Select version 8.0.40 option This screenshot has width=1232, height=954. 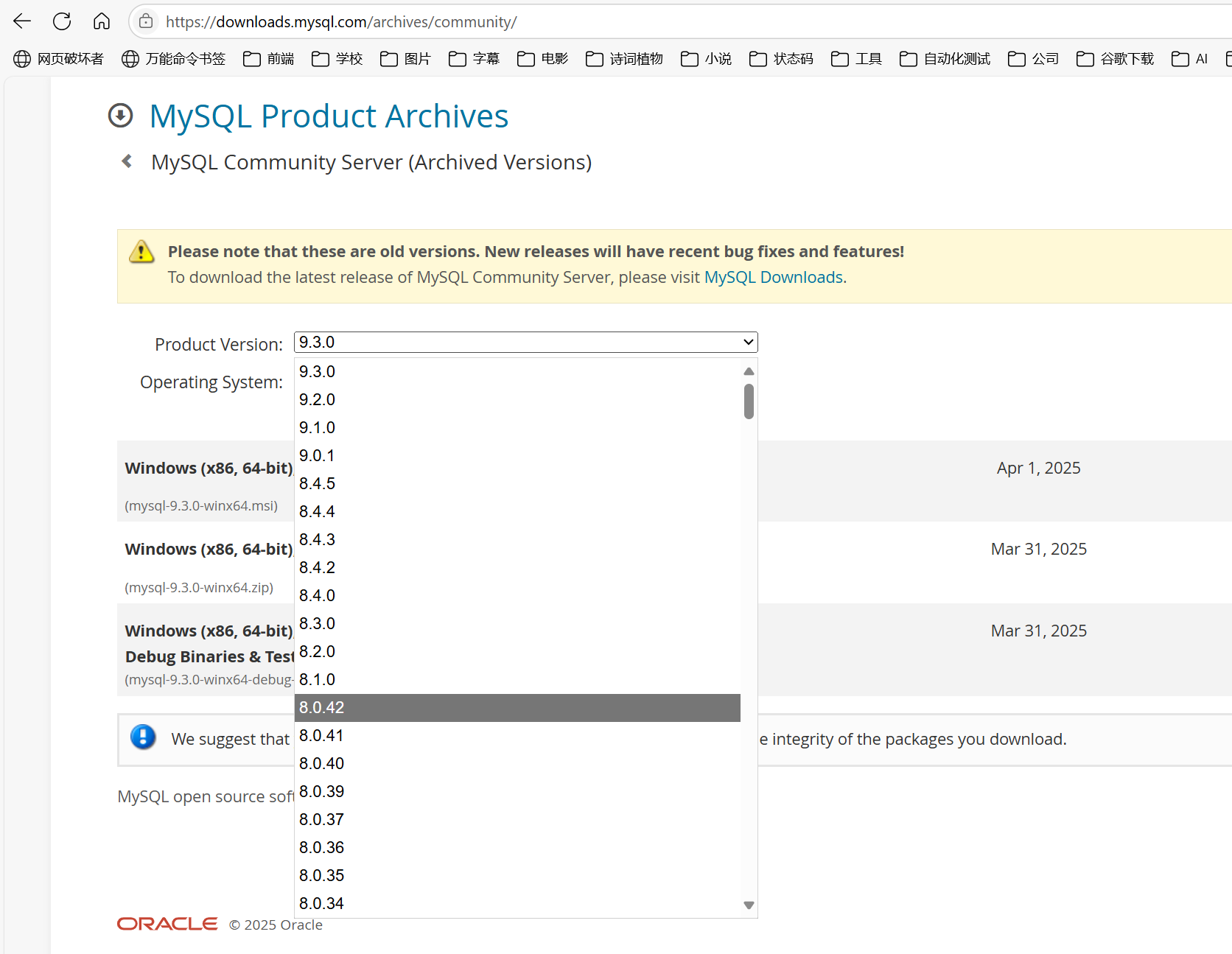pos(517,763)
